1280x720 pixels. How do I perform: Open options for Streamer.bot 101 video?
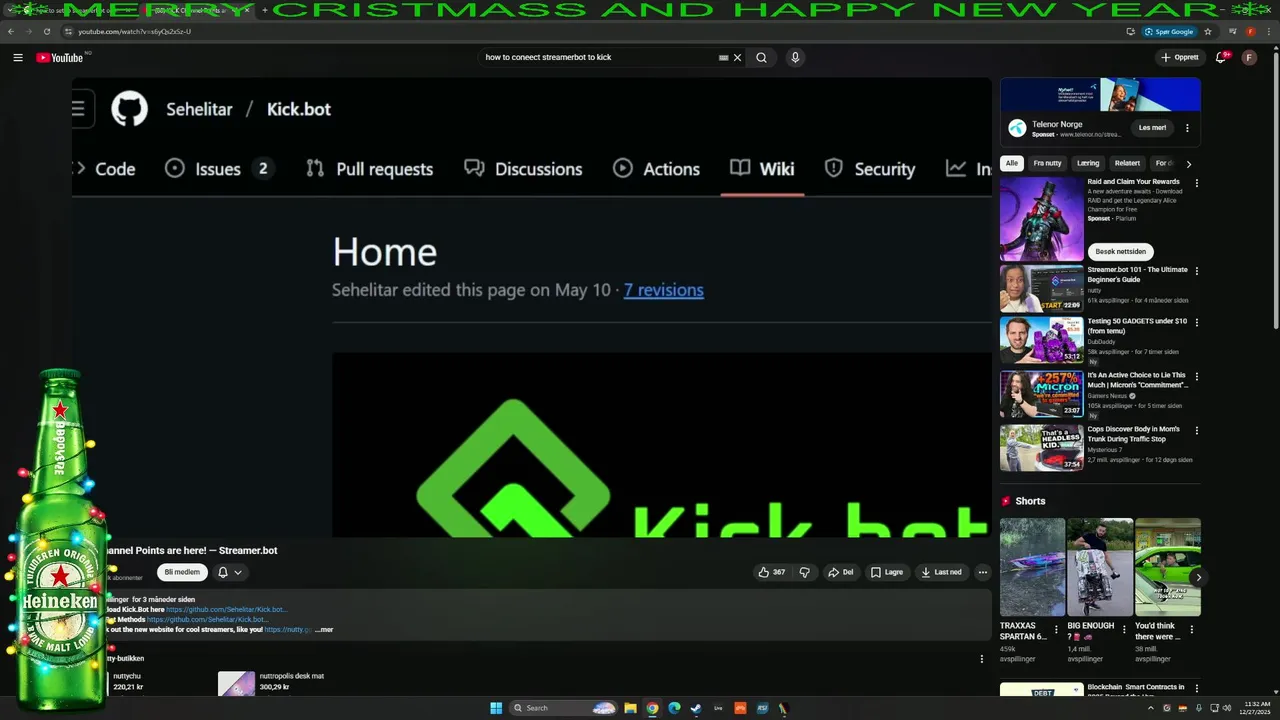pos(1196,271)
